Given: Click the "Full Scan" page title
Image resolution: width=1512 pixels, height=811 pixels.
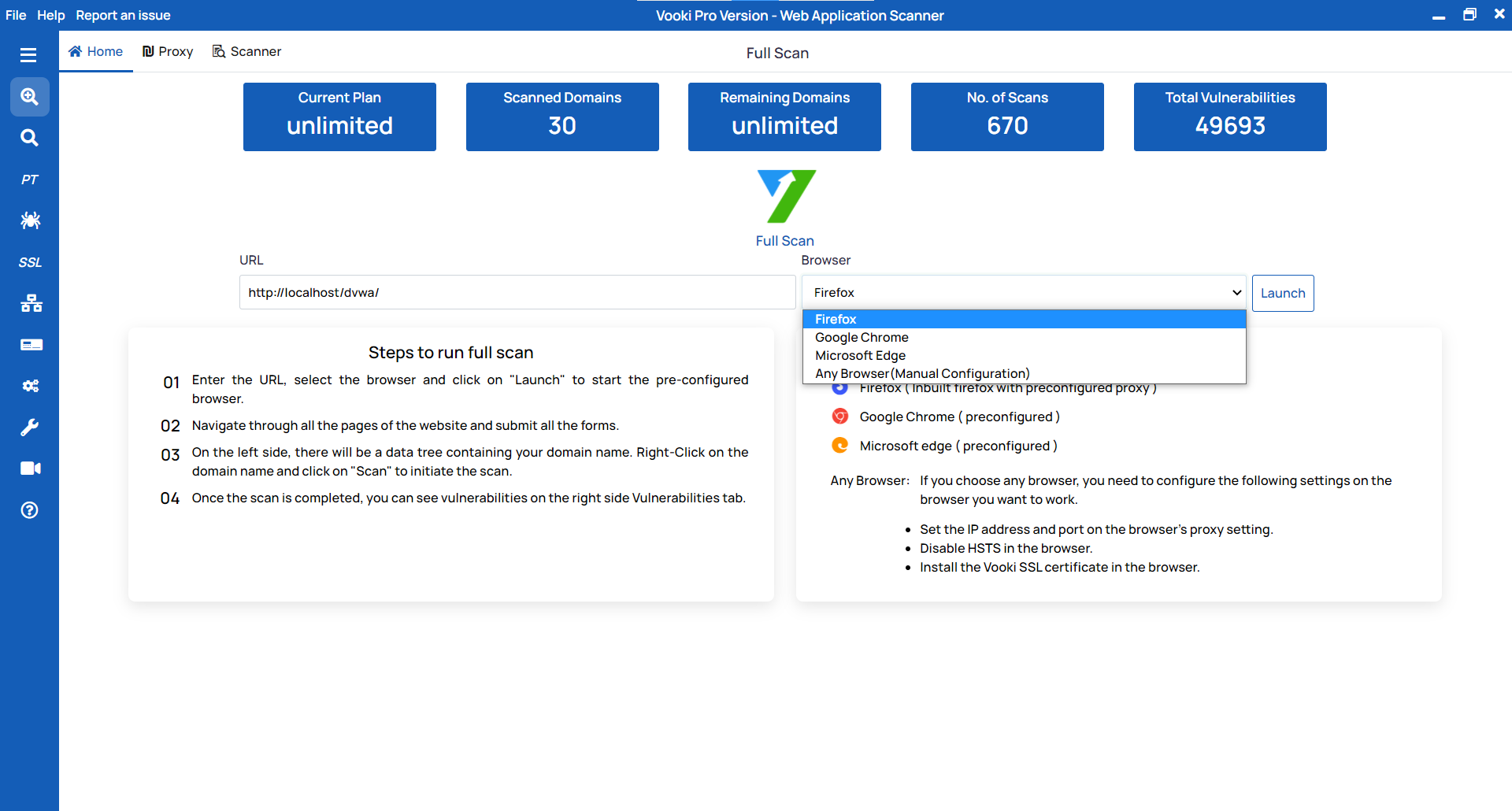Looking at the screenshot, I should click(777, 53).
